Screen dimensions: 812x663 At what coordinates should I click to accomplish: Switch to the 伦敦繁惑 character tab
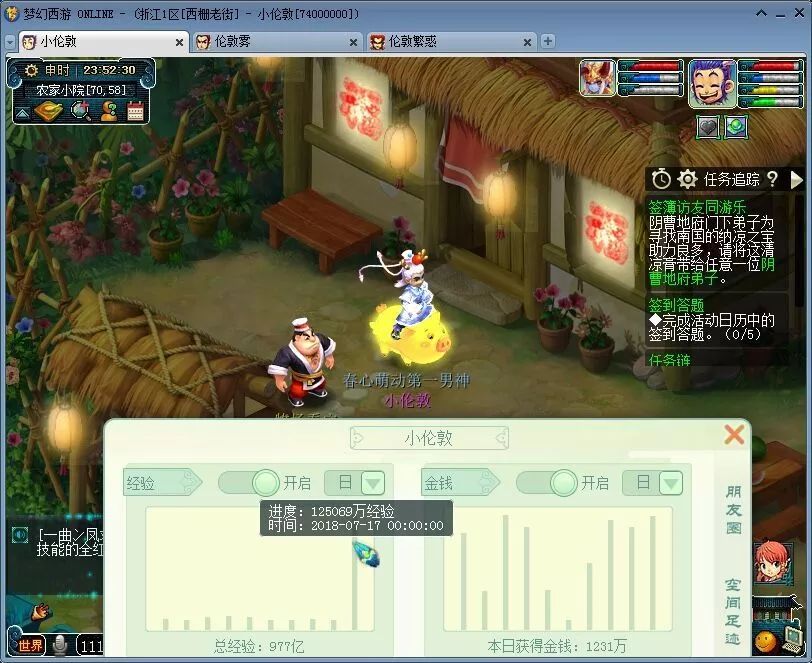(x=451, y=41)
